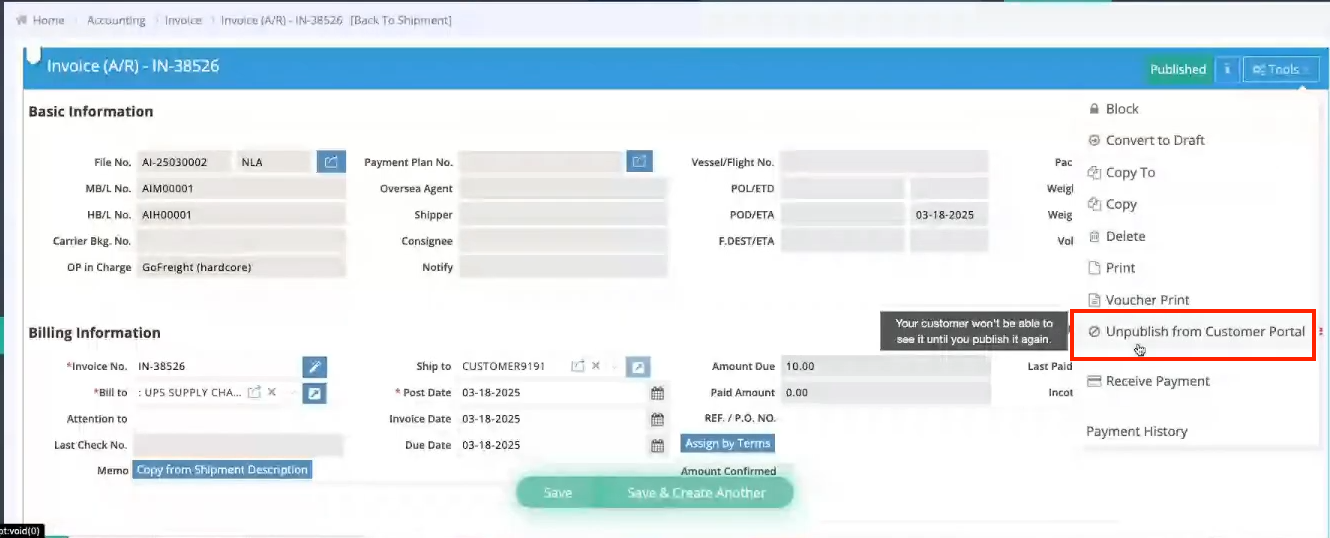1330x538 pixels.
Task: Click the Payment Plan No. link icon
Action: (639, 161)
